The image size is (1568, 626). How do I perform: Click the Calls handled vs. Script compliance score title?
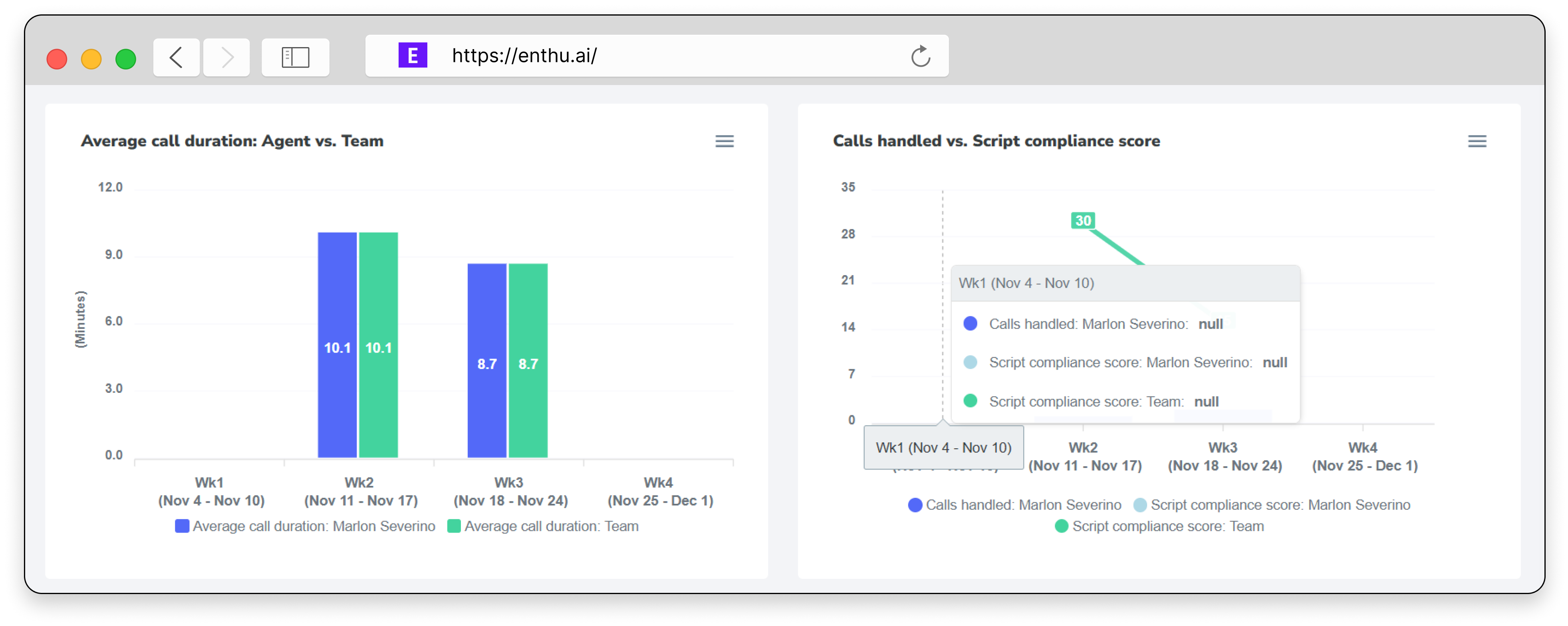pyautogui.click(x=996, y=141)
